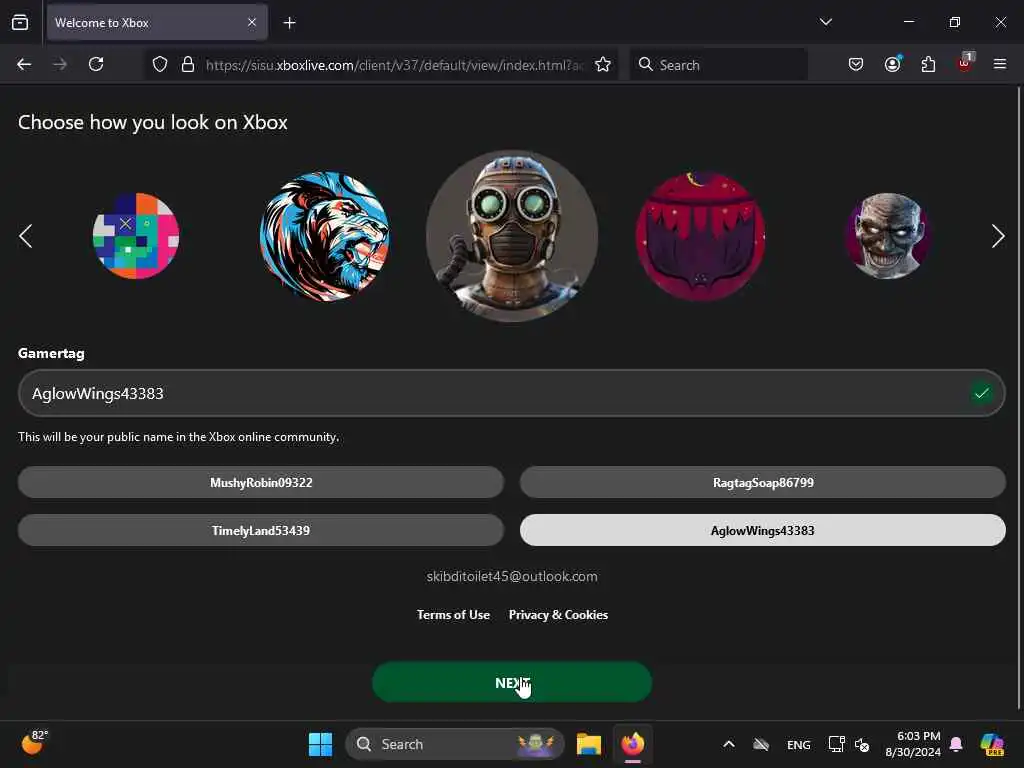Open the Windows Start menu

(321, 744)
